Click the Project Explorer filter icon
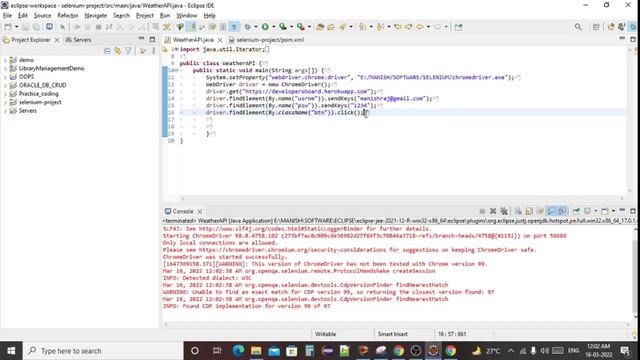This screenshot has height=360, width=640. 129,51
